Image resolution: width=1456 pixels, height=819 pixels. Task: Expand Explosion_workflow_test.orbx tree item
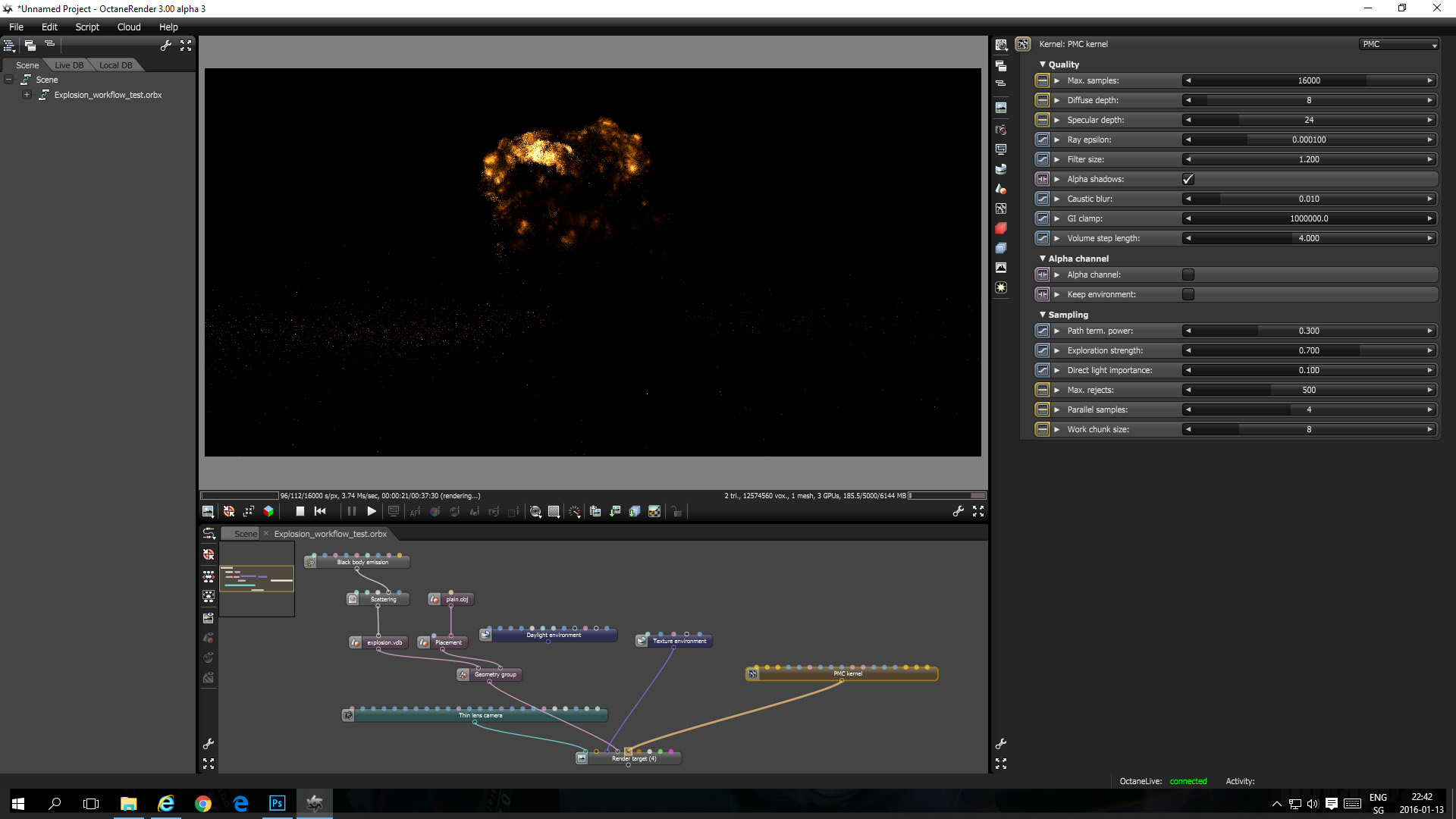(x=27, y=95)
